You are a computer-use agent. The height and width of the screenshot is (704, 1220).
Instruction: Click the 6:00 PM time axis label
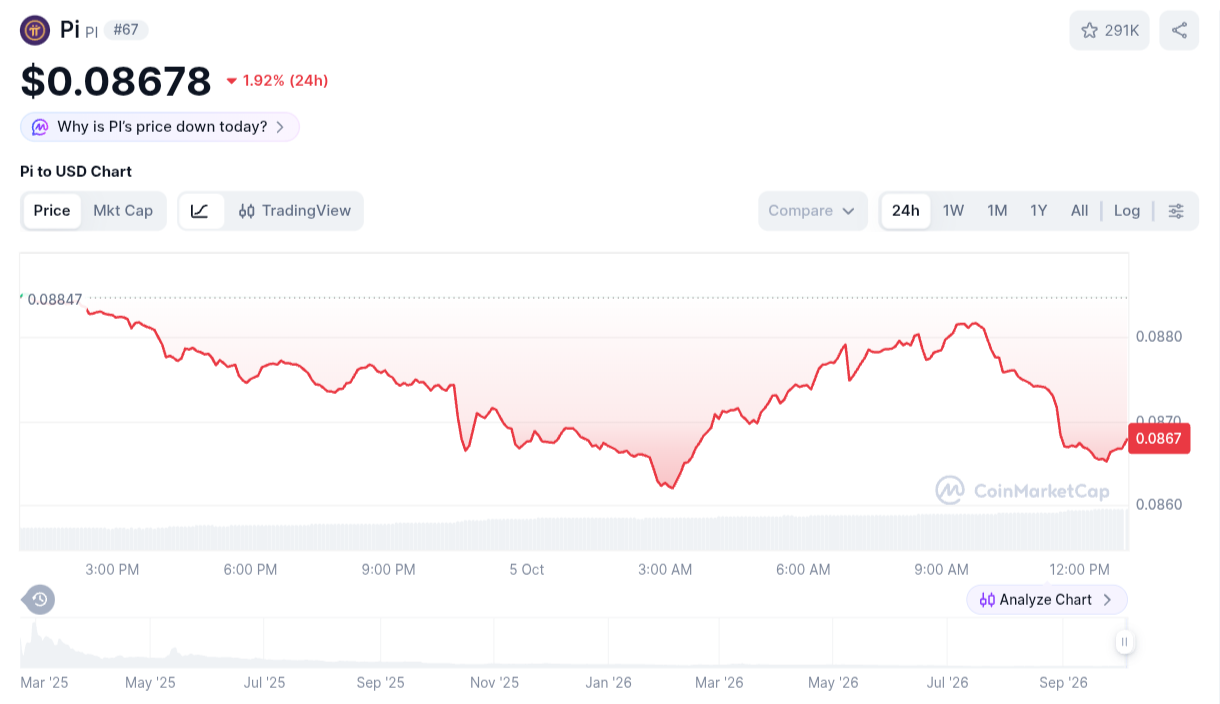click(250, 570)
